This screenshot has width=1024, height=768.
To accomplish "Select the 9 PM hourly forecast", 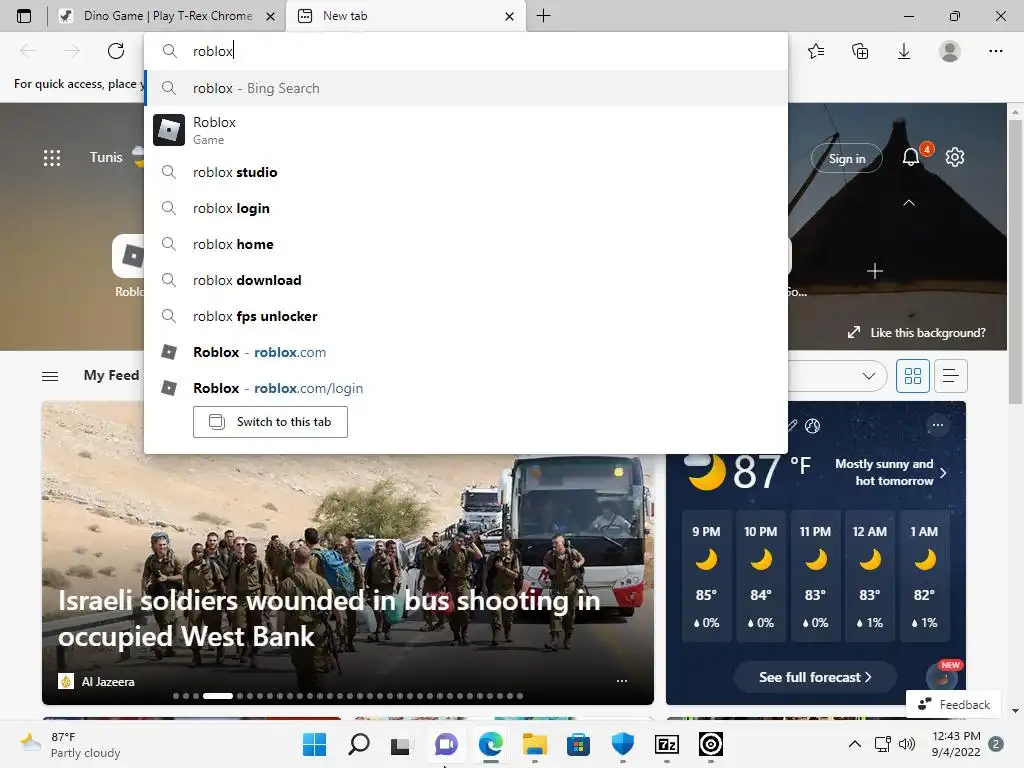I will click(706, 577).
